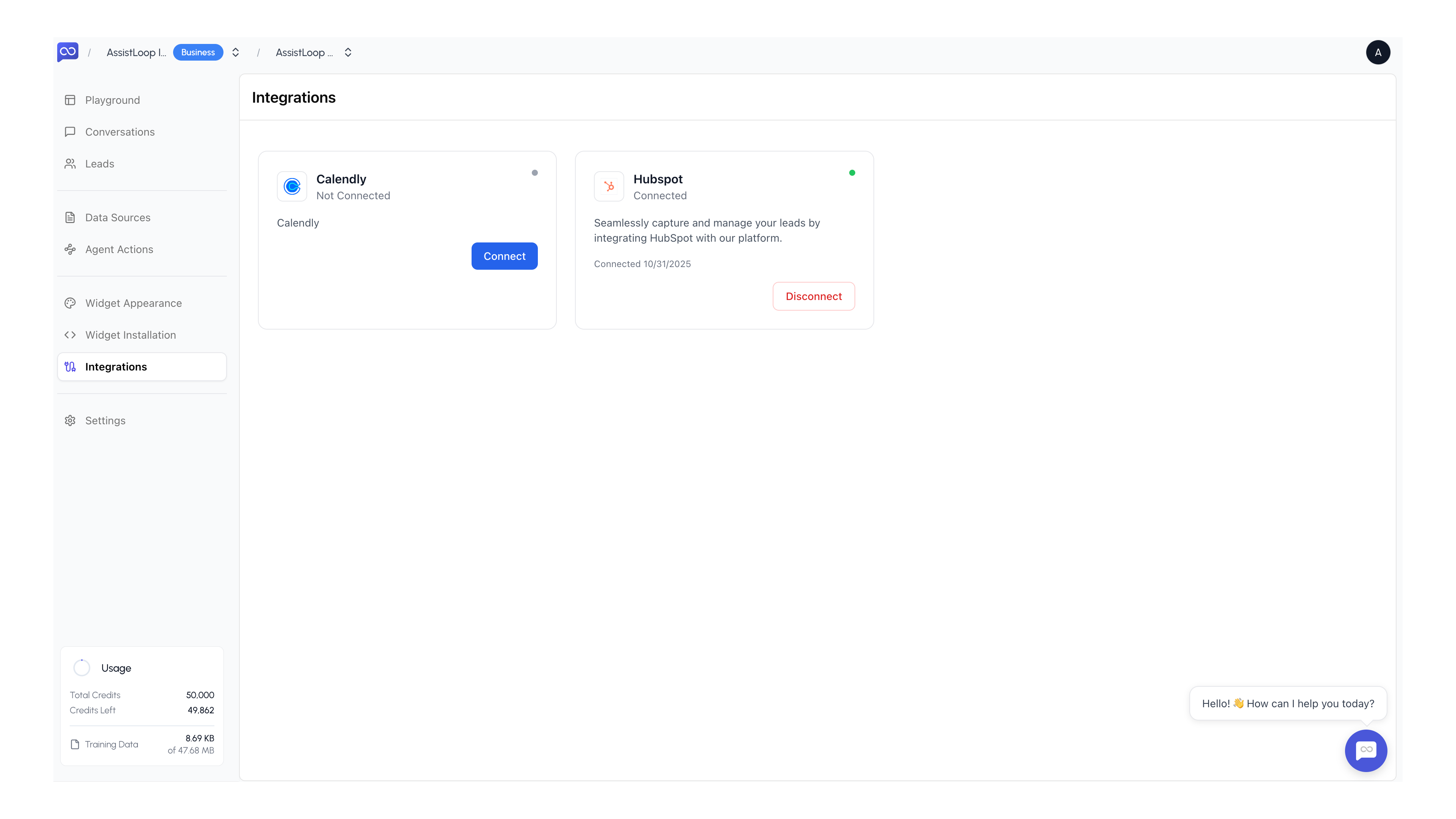Screen dimensions: 1456x819
Task: Click the AssistLoop logo in the top bar
Action: tap(68, 52)
